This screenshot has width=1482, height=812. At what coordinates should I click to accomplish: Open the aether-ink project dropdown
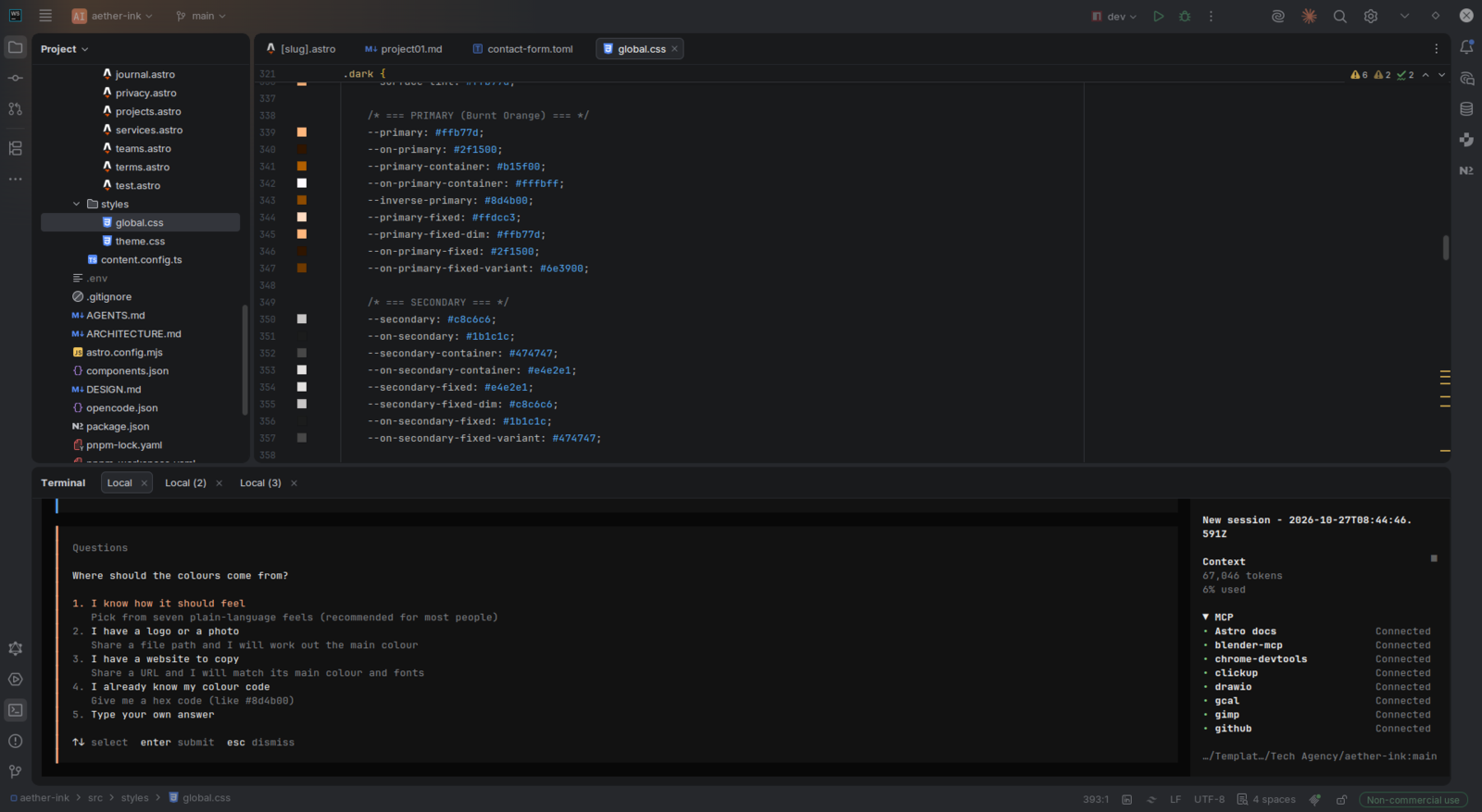112,16
